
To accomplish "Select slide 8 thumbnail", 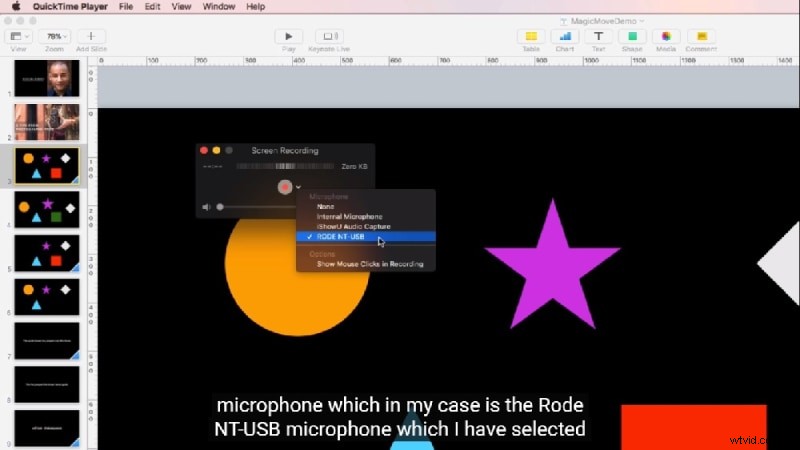I will coord(47,385).
